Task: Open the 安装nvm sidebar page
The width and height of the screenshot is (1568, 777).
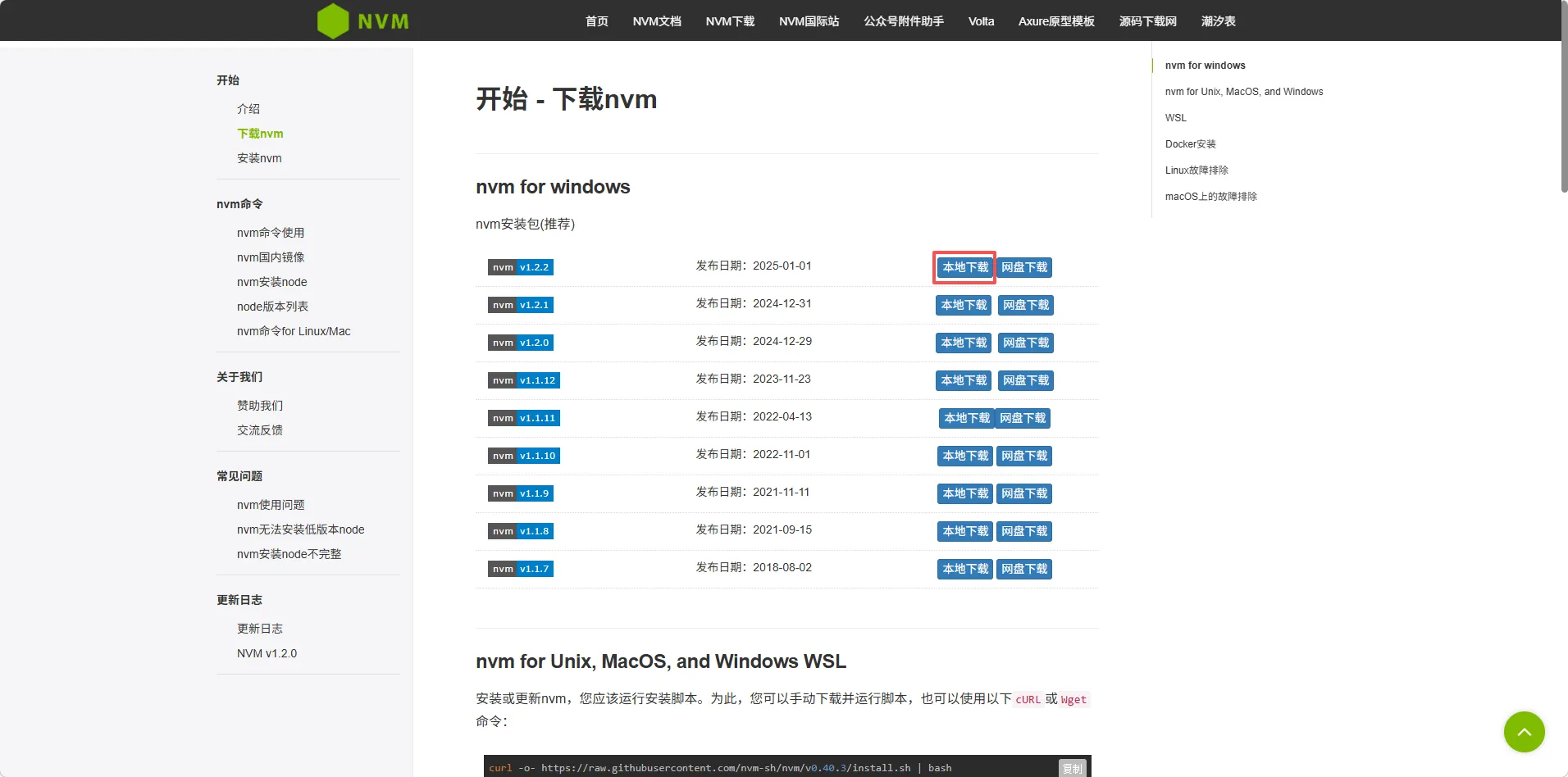Action: pyautogui.click(x=259, y=158)
